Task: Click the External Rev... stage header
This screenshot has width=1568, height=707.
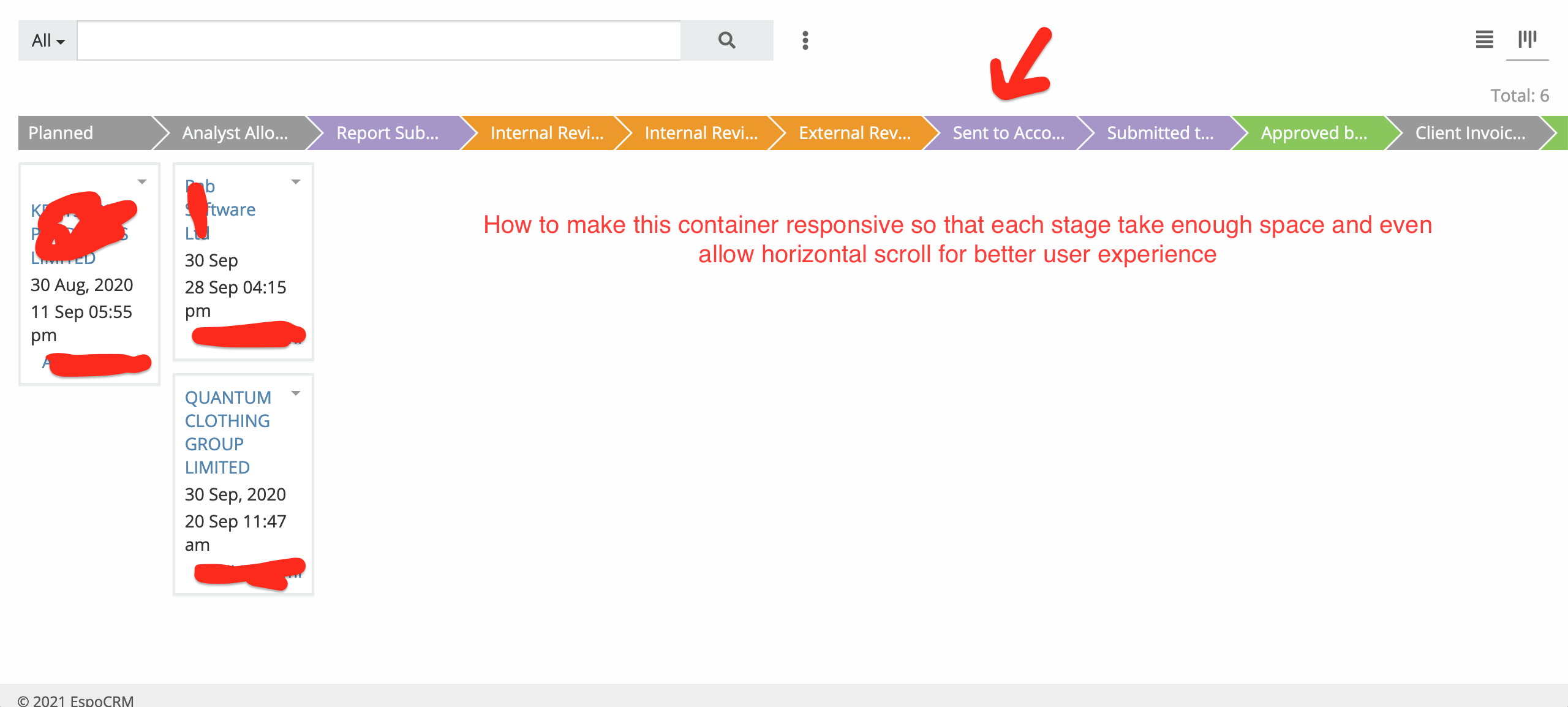Action: point(854,133)
